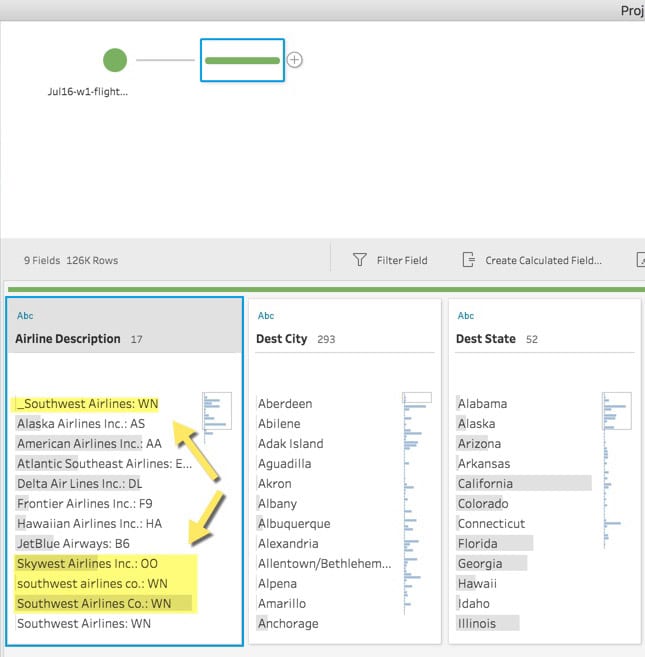
Task: Select last value Southwest Airlines: WN
Action: click(x=83, y=623)
